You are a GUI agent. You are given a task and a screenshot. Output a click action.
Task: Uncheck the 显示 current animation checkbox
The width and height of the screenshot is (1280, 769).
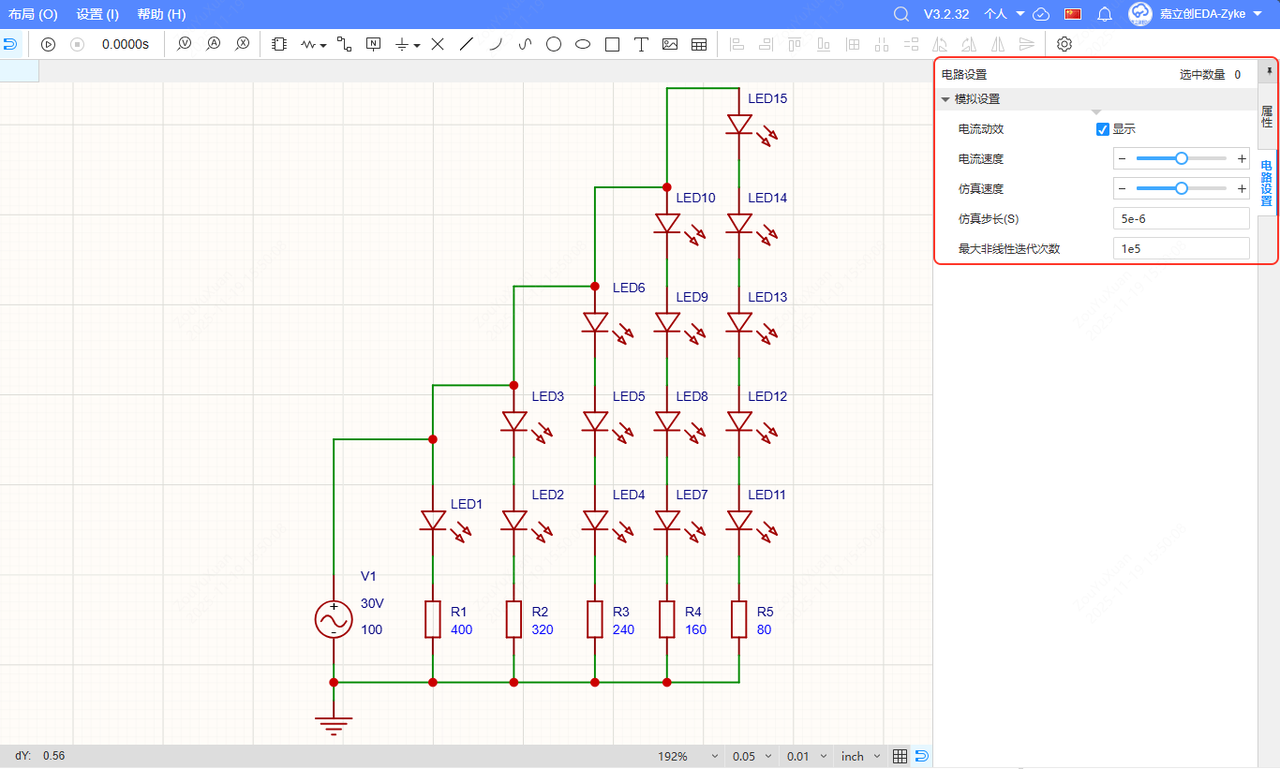point(1103,129)
